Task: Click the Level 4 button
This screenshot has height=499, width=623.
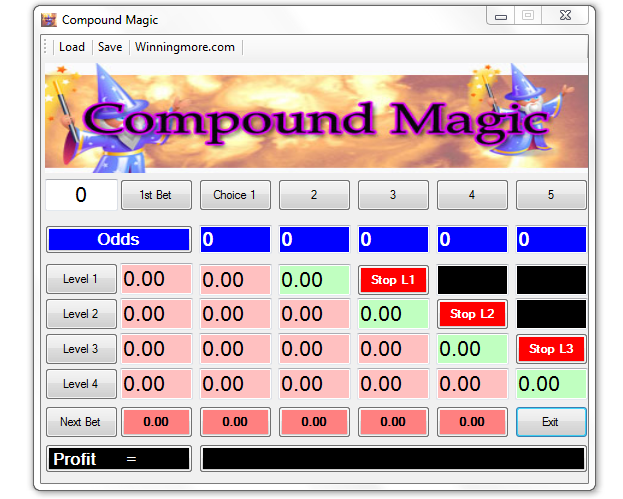Action: tap(81, 384)
